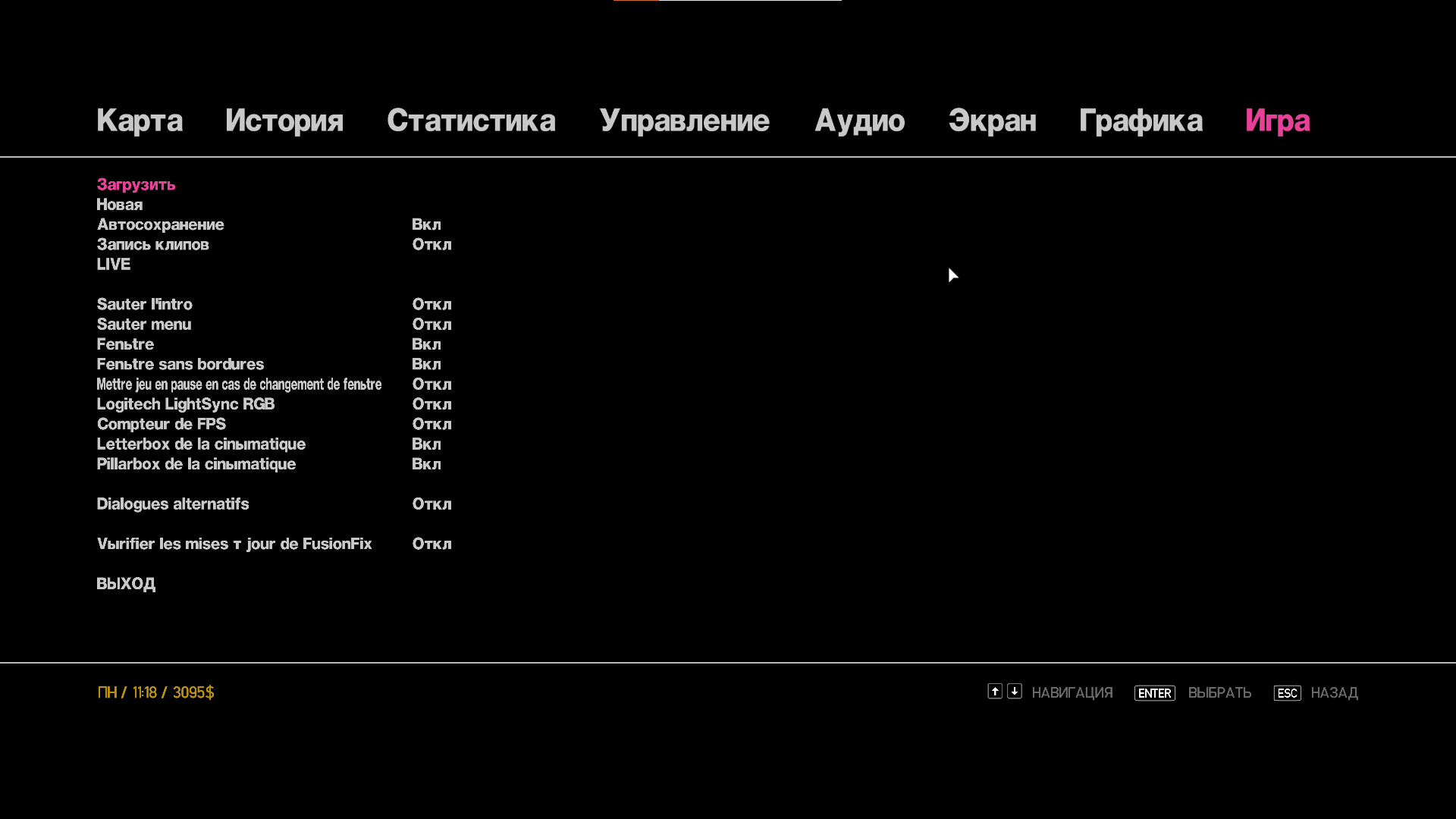Click the up arrow navigation key icon
The image size is (1456, 819).
click(x=995, y=691)
